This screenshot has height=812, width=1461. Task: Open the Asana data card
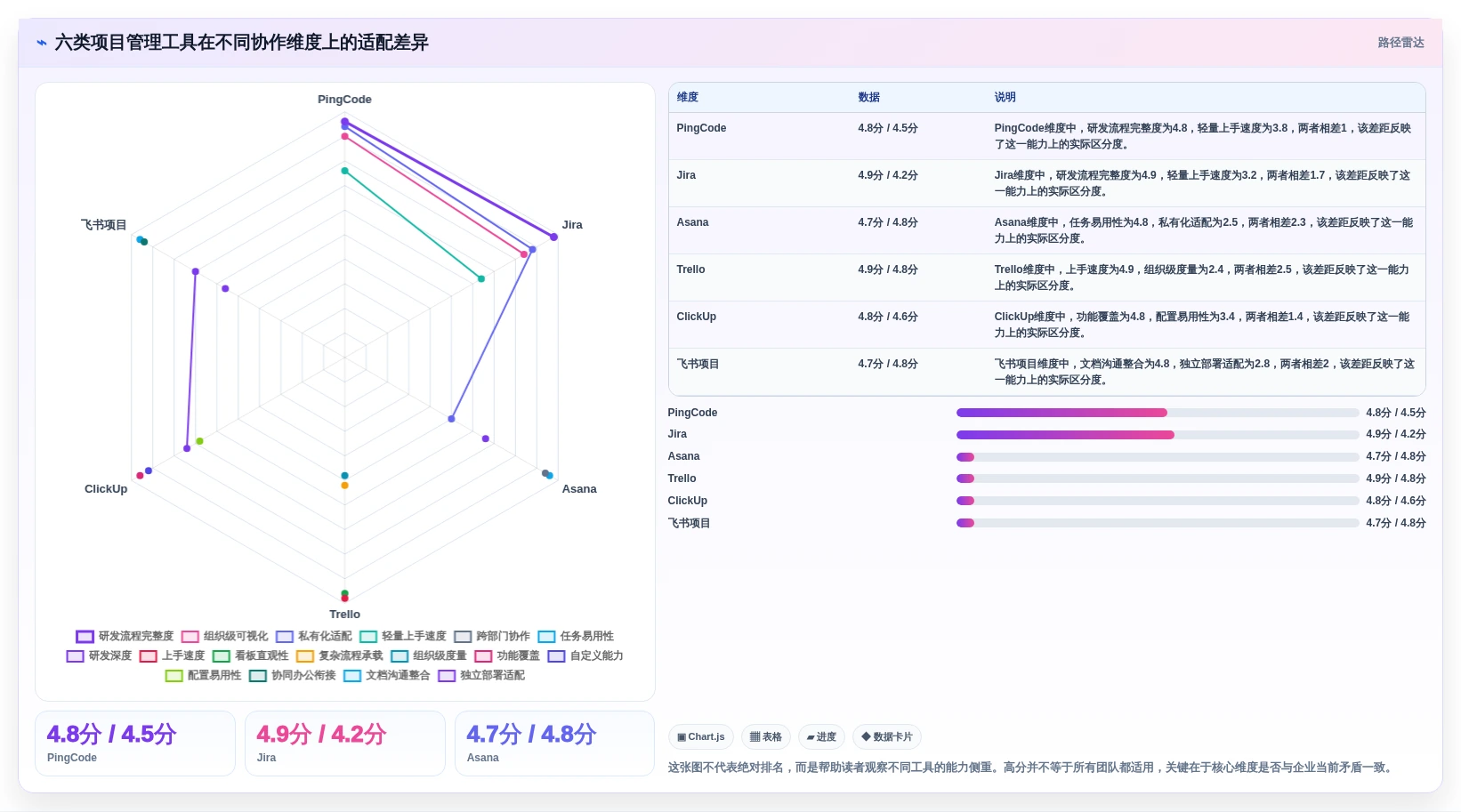pyautogui.click(x=554, y=744)
